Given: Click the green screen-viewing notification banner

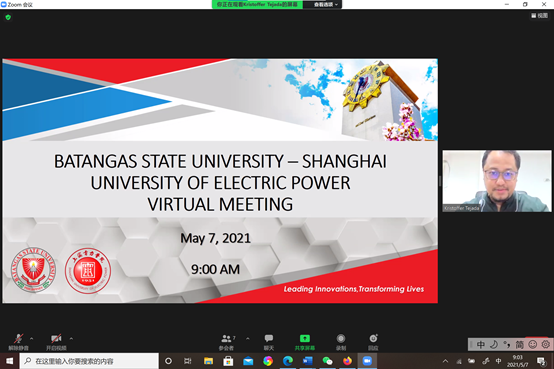Looking at the screenshot, I should tap(257, 5).
